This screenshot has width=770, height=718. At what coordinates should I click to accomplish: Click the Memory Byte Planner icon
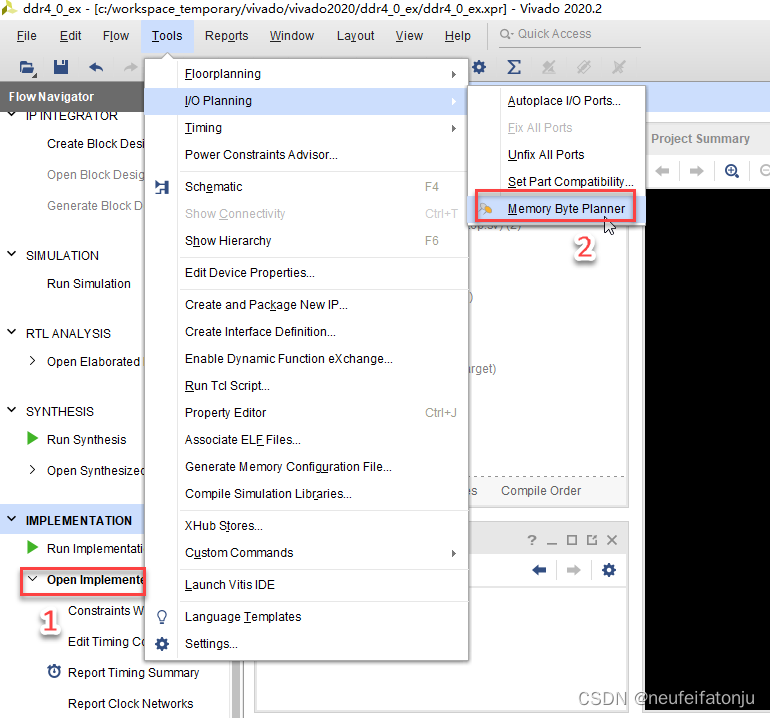click(486, 209)
